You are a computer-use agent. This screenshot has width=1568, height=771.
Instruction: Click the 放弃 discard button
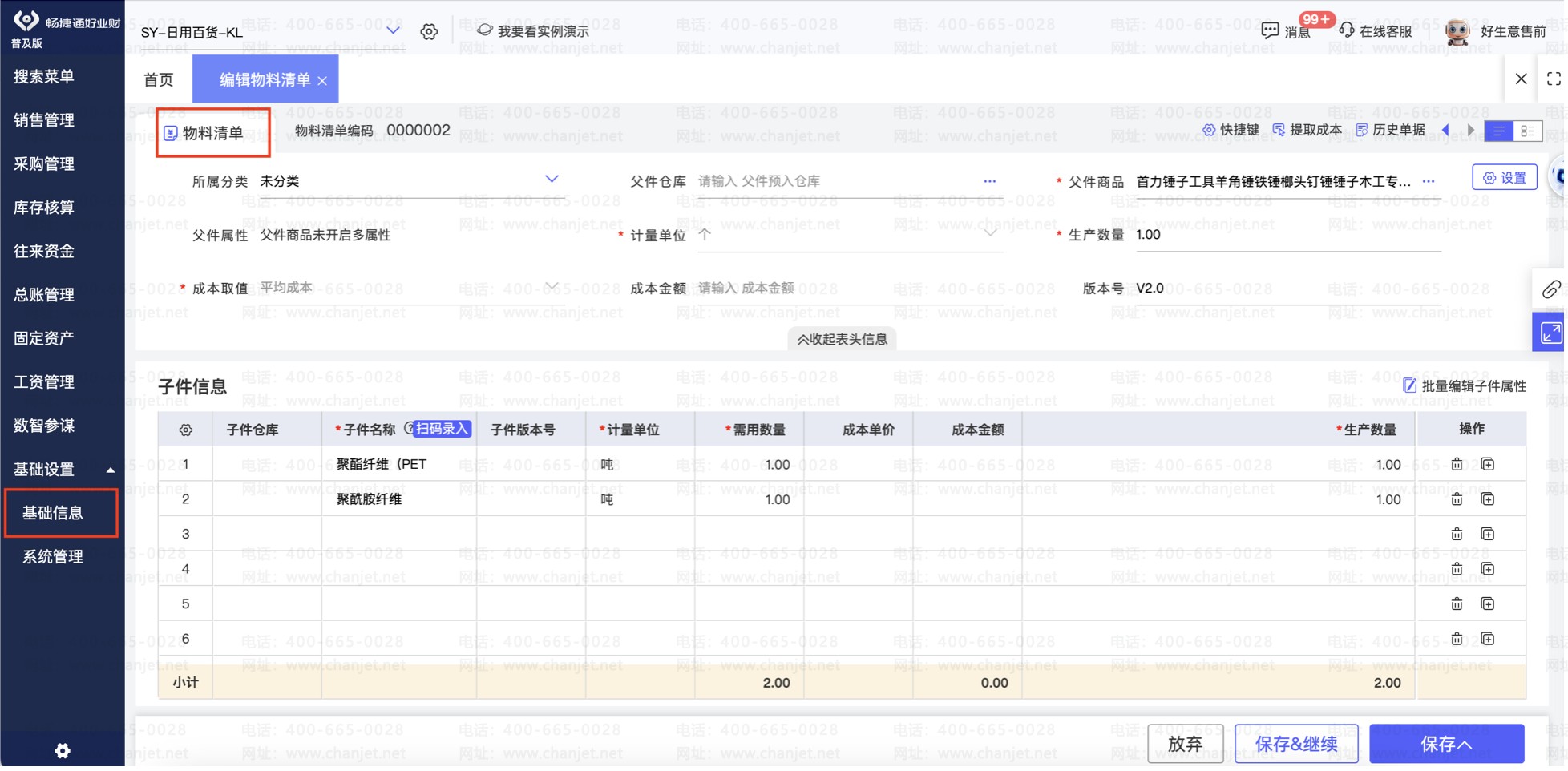coord(1185,744)
